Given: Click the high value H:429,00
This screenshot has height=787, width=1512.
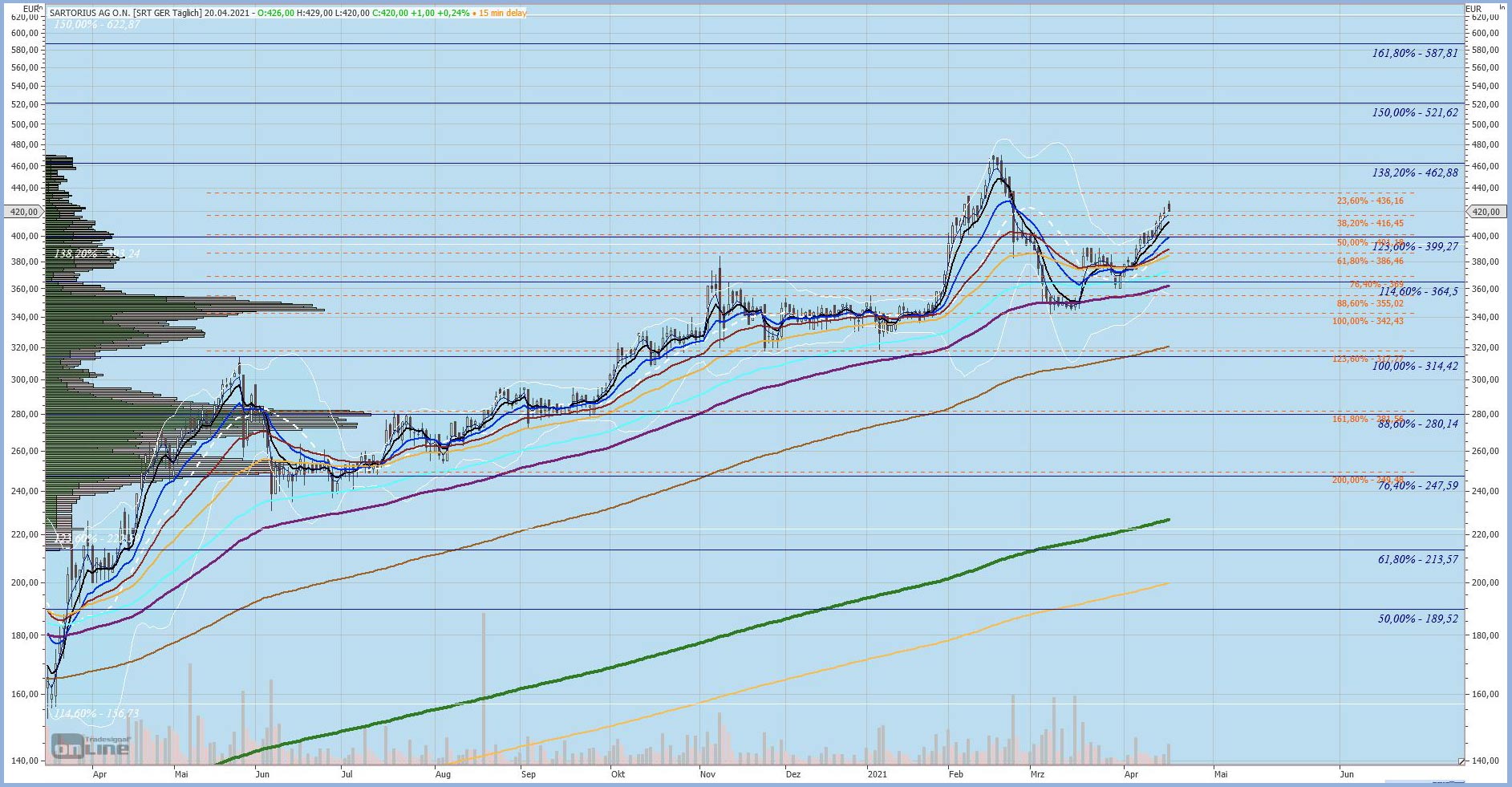Looking at the screenshot, I should pos(314,13).
